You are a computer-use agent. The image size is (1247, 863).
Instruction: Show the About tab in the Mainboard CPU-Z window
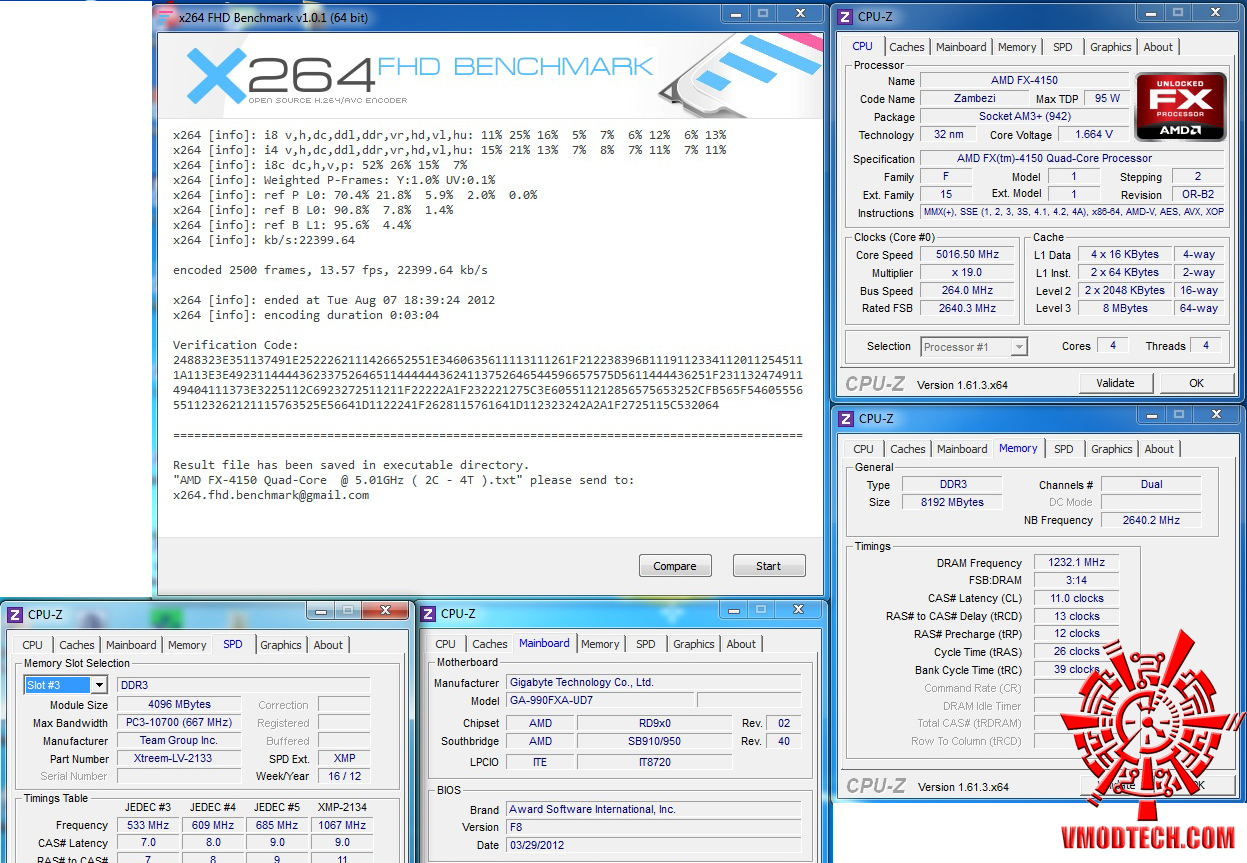[741, 644]
